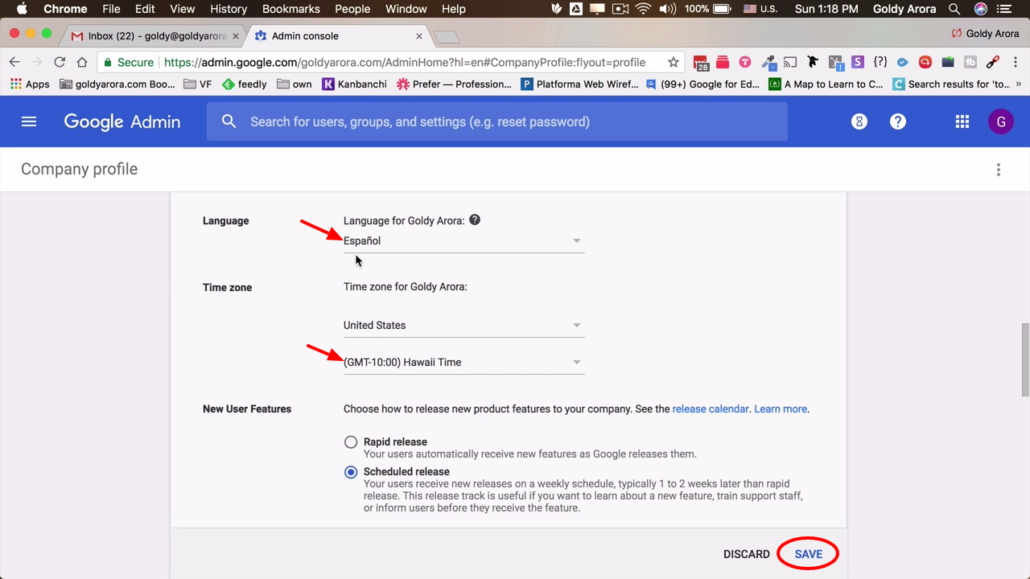Open the Admin support assistant icon
The image size is (1030, 579).
point(859,122)
